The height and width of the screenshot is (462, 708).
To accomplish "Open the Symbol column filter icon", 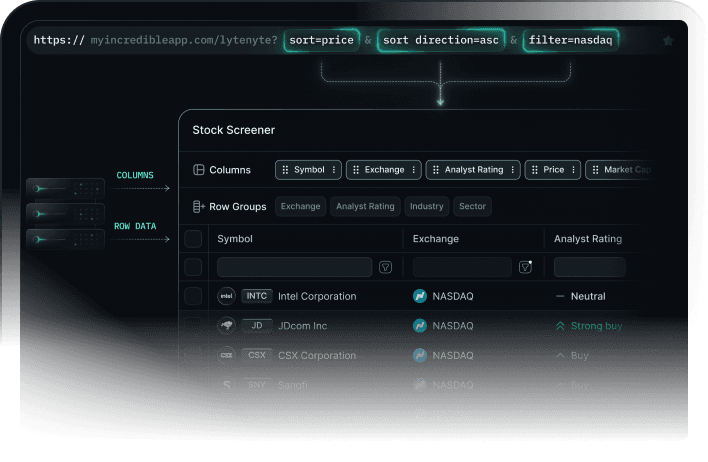I will click(385, 267).
